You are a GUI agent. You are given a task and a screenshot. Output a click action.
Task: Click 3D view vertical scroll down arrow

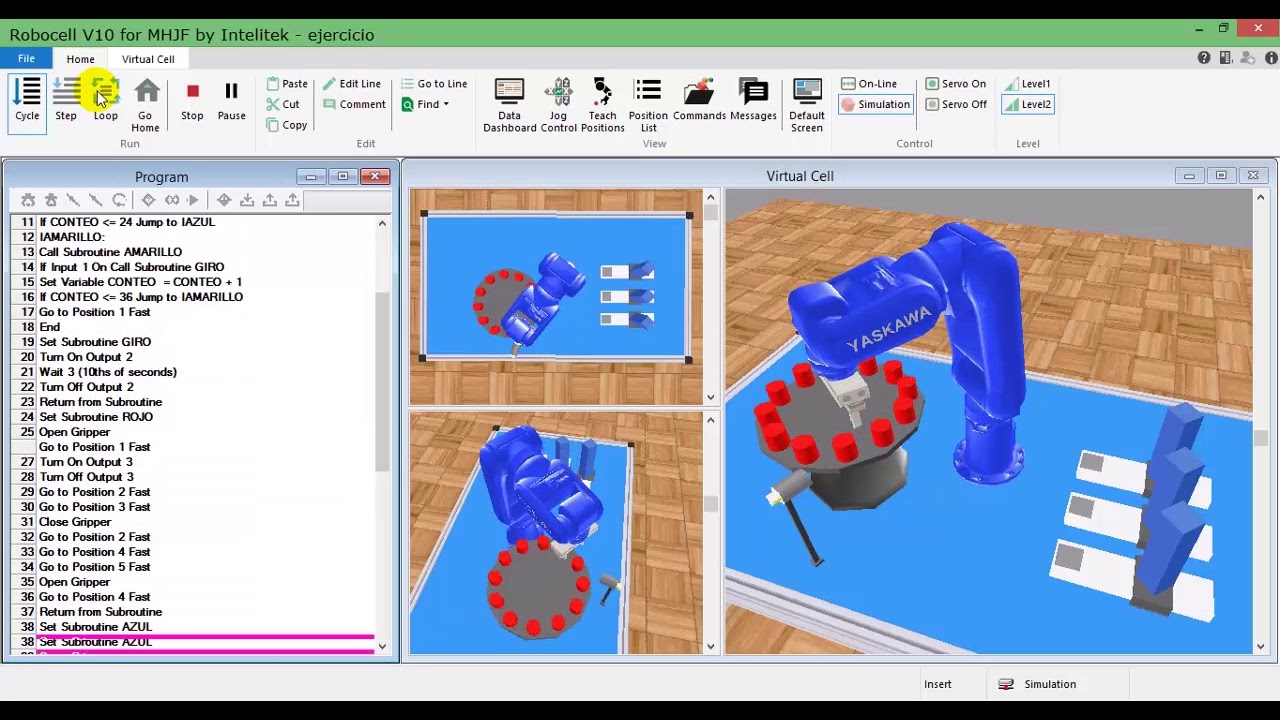point(1260,647)
